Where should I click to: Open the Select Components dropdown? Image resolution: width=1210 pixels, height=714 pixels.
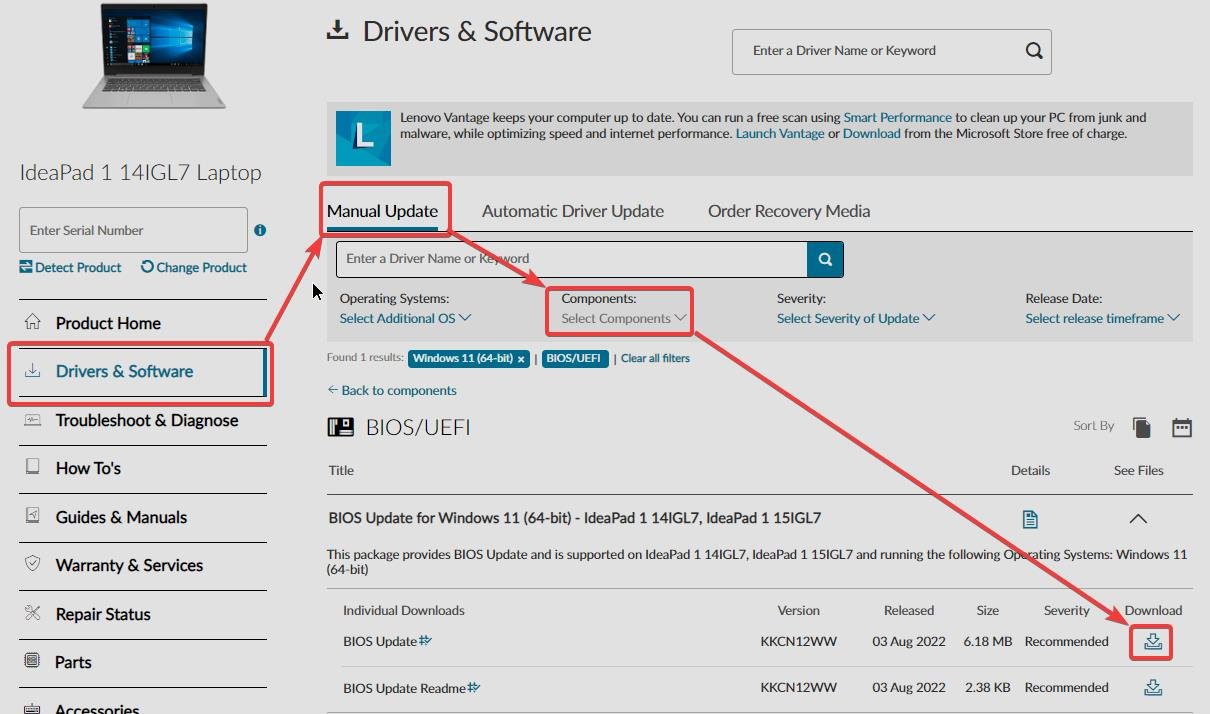pos(624,318)
